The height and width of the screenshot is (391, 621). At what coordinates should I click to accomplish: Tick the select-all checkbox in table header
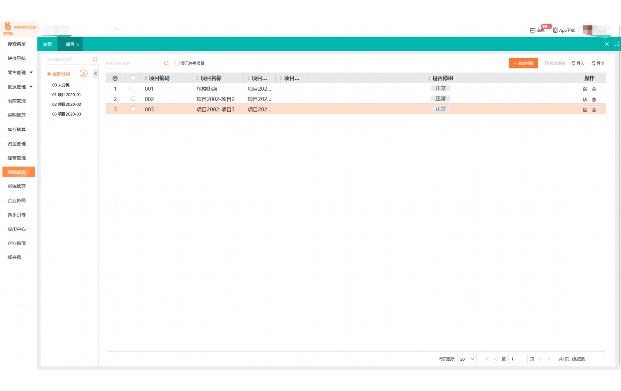click(133, 78)
